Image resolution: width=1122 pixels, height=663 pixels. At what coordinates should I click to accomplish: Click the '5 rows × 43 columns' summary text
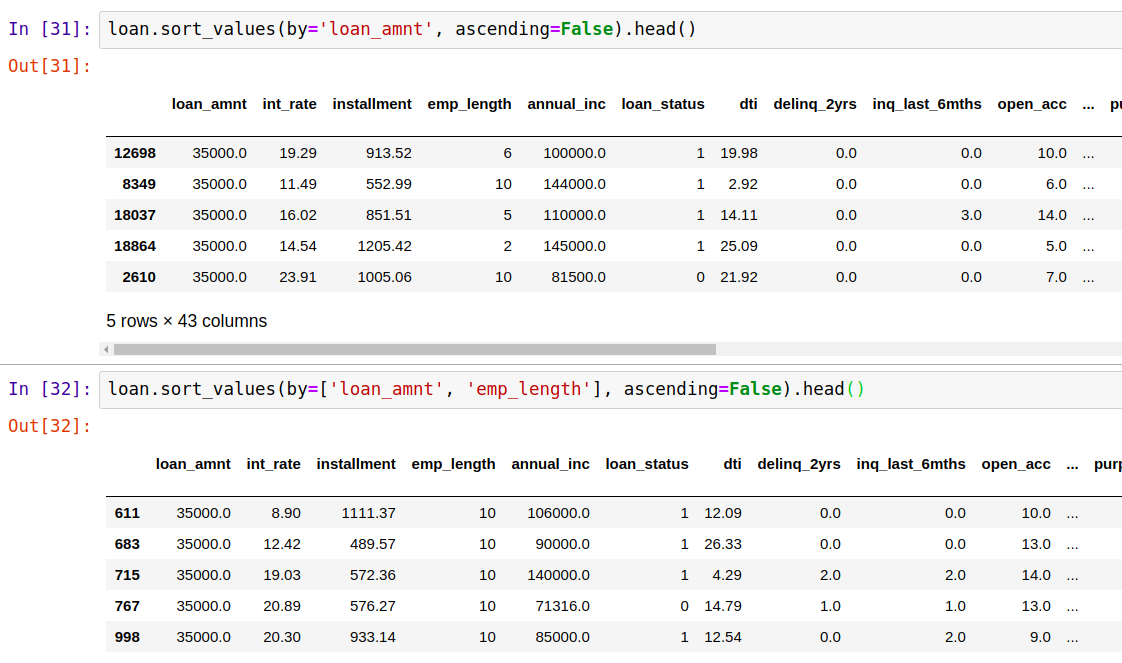point(186,321)
